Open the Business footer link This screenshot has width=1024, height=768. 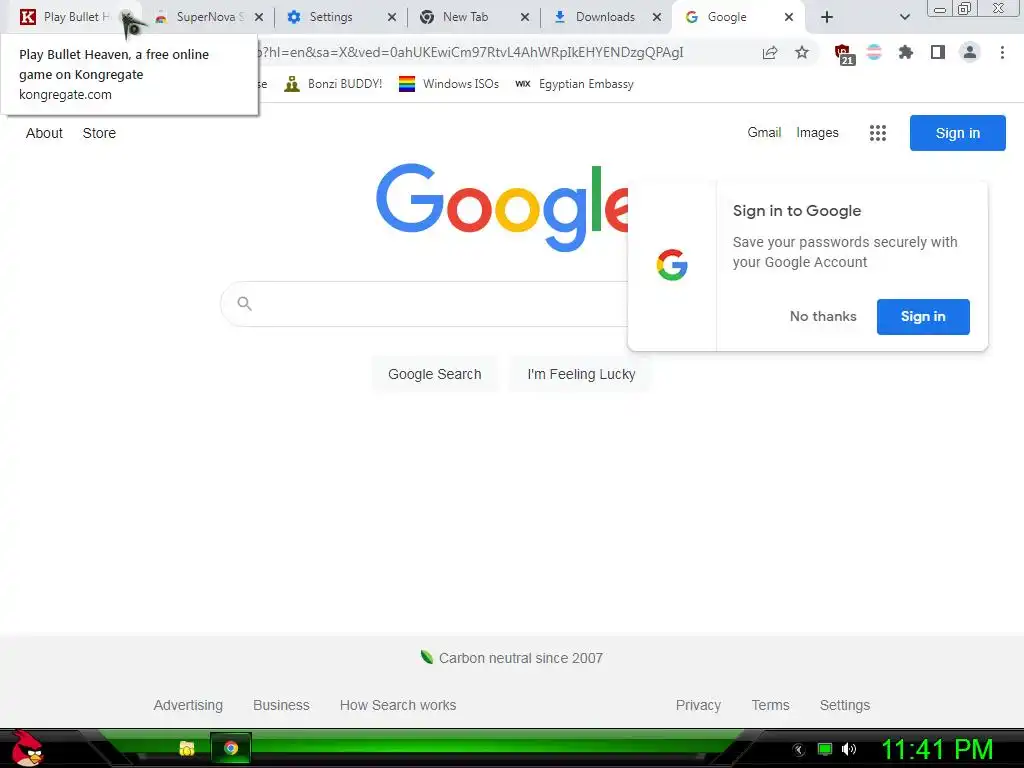281,705
